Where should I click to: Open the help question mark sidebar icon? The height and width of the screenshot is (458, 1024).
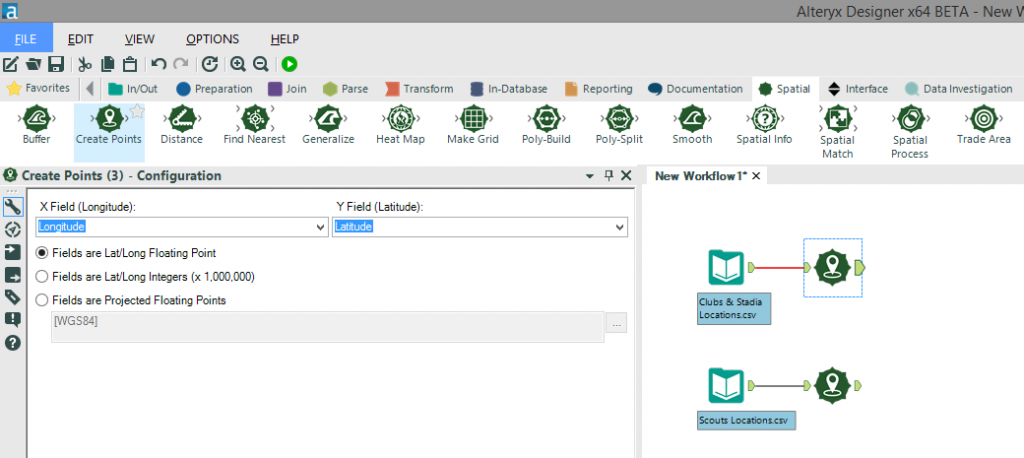pos(12,342)
